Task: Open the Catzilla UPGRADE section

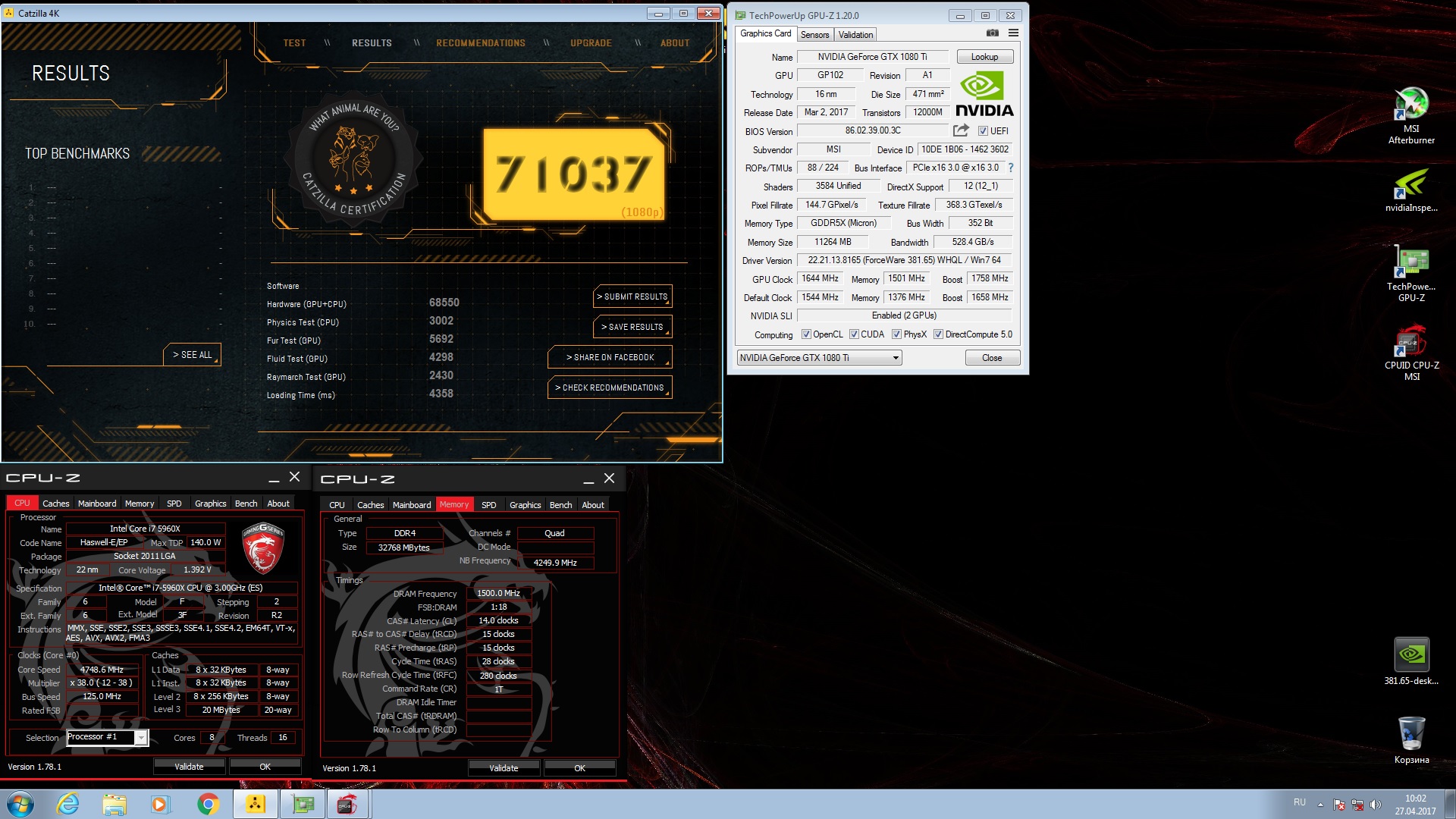Action: click(x=591, y=43)
